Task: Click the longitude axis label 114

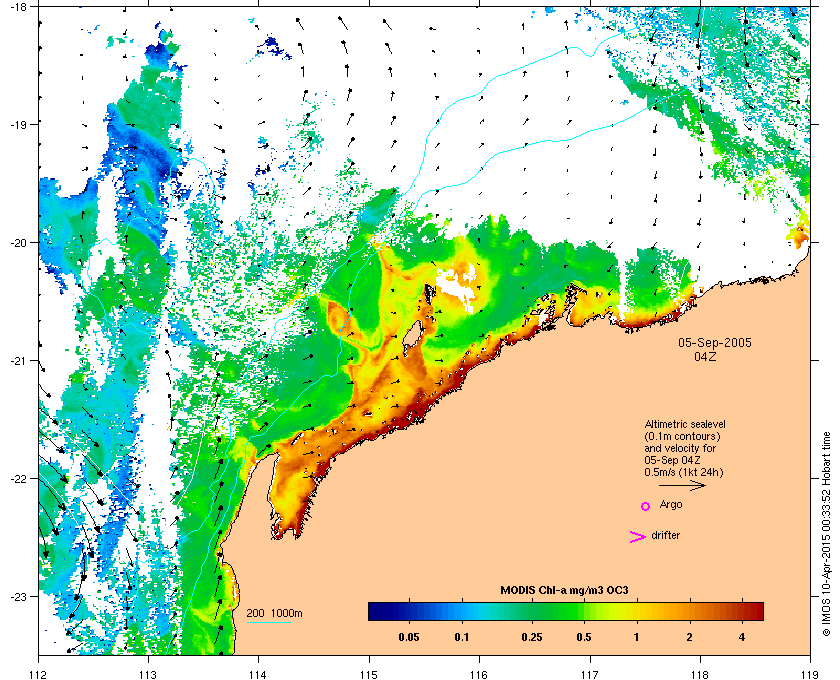Action: tap(258, 674)
